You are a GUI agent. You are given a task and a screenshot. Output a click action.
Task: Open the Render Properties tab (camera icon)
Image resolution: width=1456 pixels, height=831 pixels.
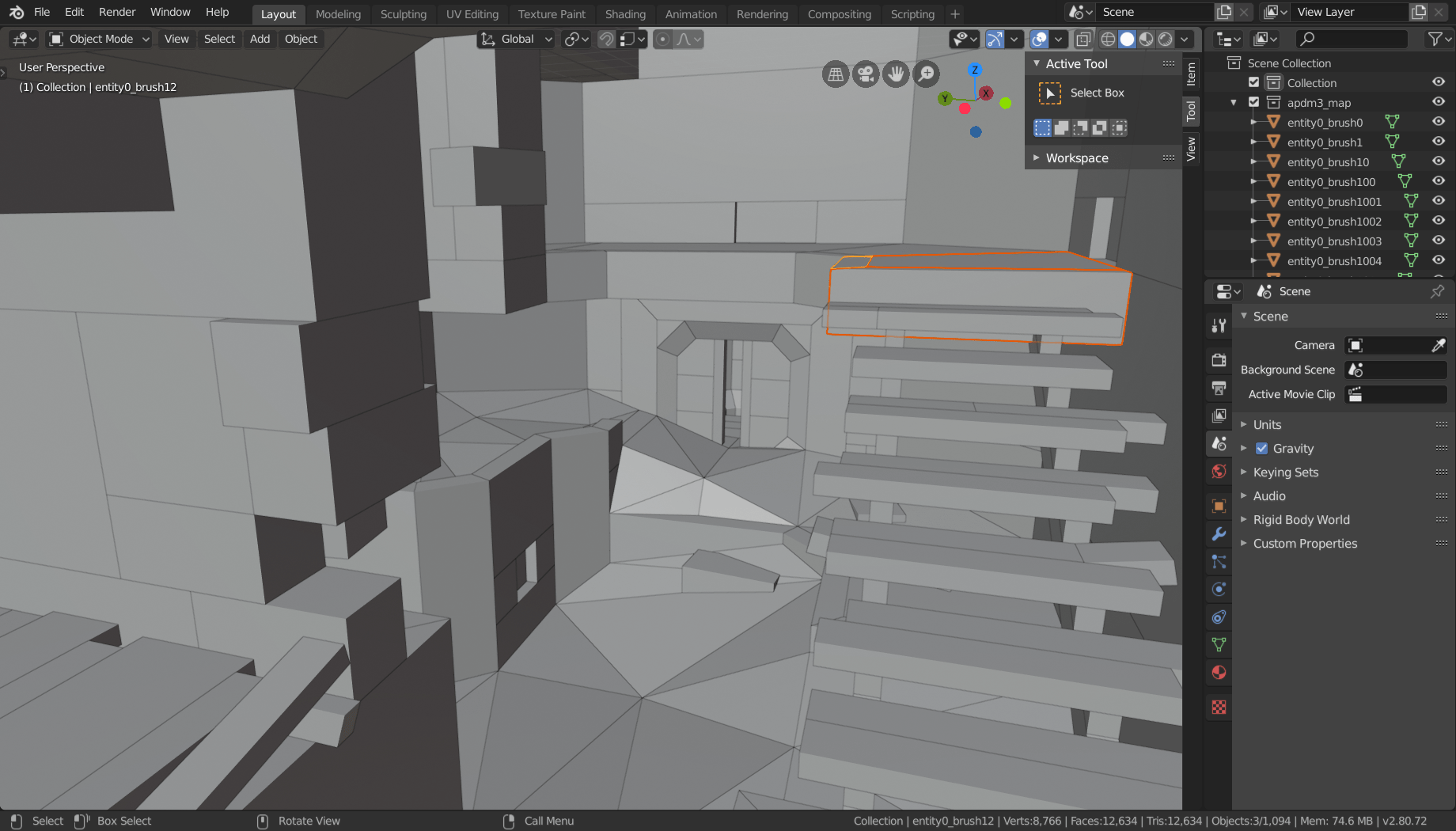pos(1218,360)
